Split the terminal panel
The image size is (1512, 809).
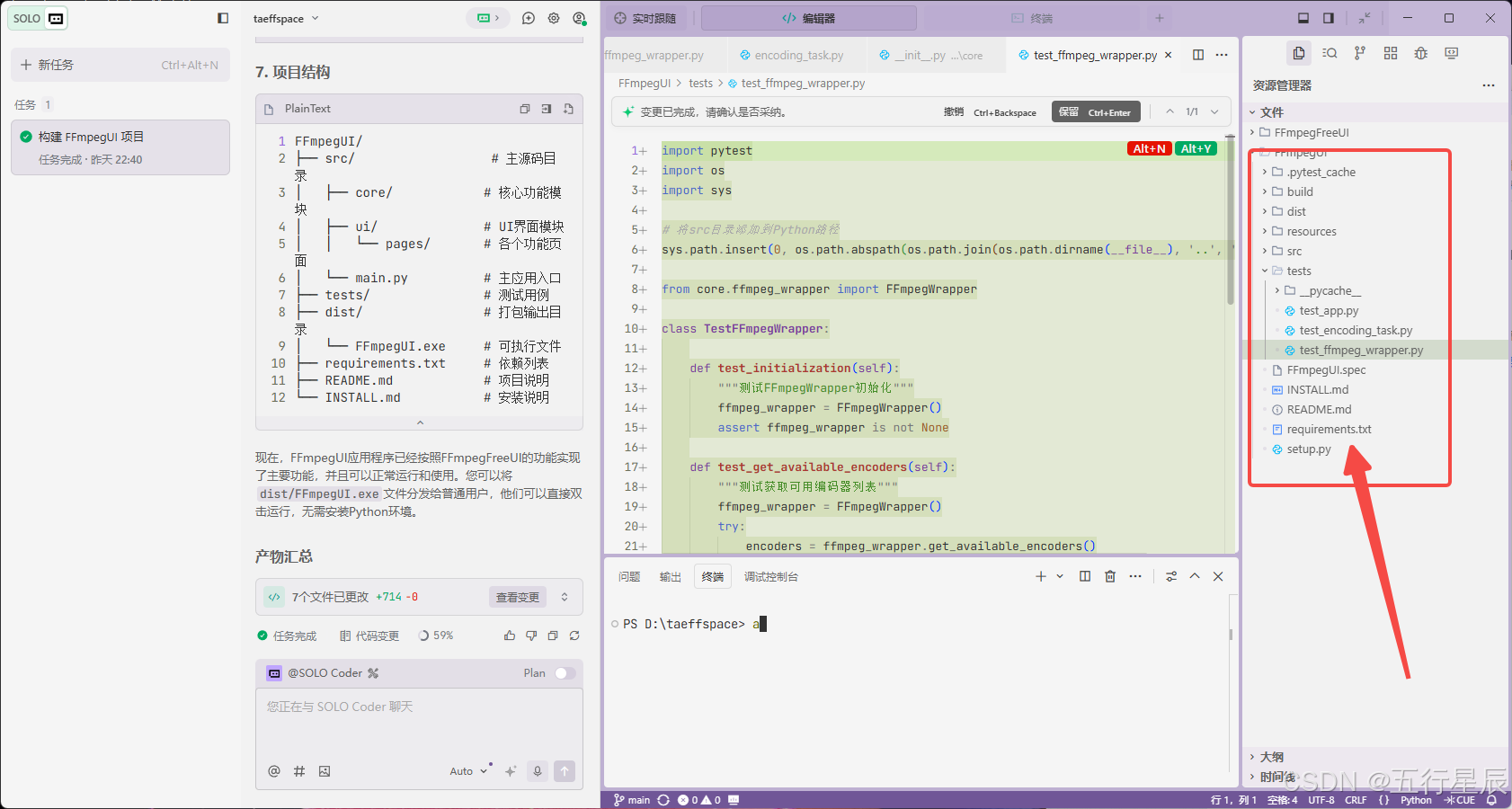pyautogui.click(x=1085, y=576)
